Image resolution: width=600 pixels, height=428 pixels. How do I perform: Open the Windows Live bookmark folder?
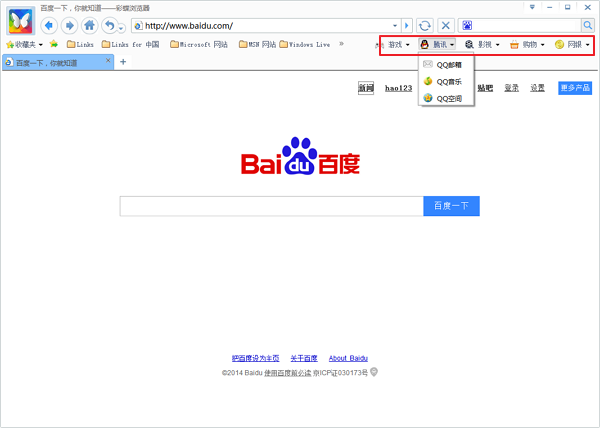click(305, 45)
